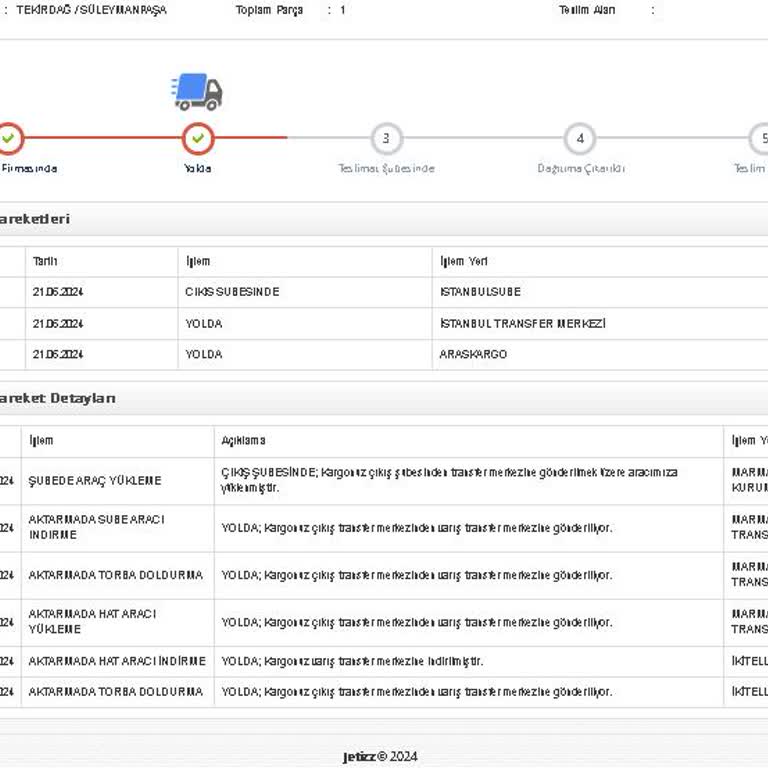Image resolution: width=768 pixels, height=768 pixels.
Task: Click the Açıklama column header
Action: [243, 440]
